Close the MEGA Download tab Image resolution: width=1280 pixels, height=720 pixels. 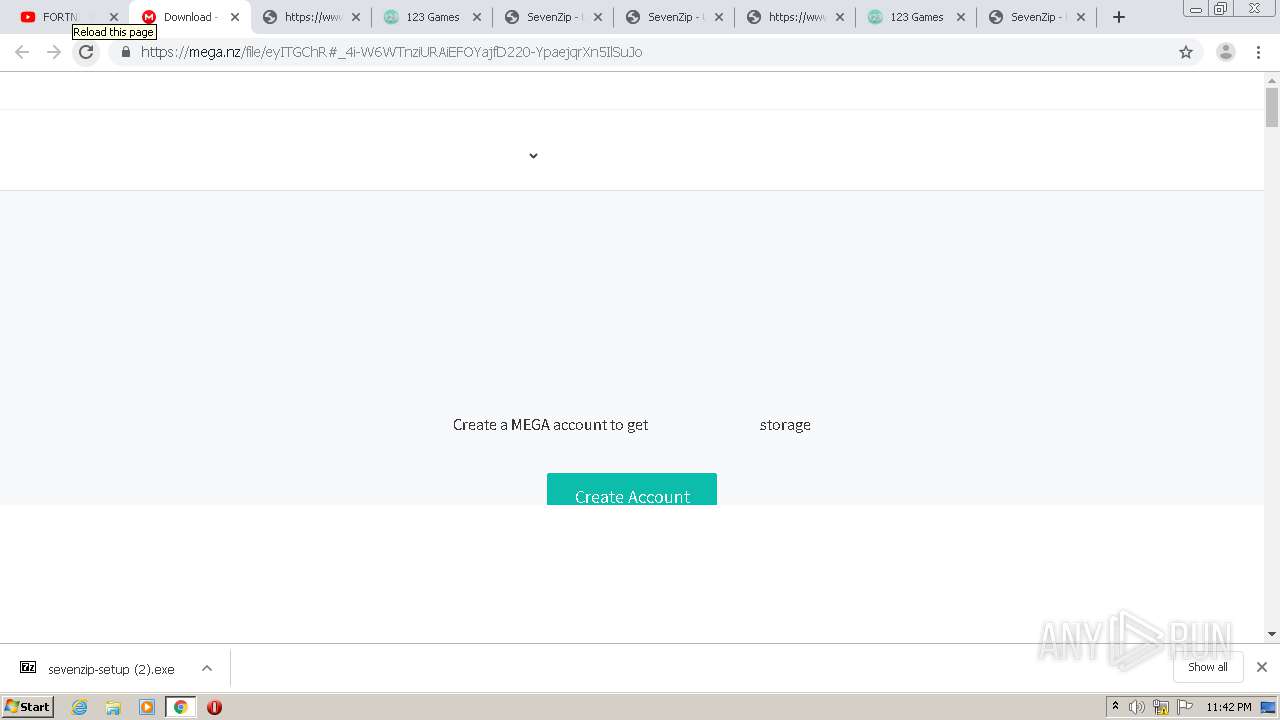pos(235,17)
